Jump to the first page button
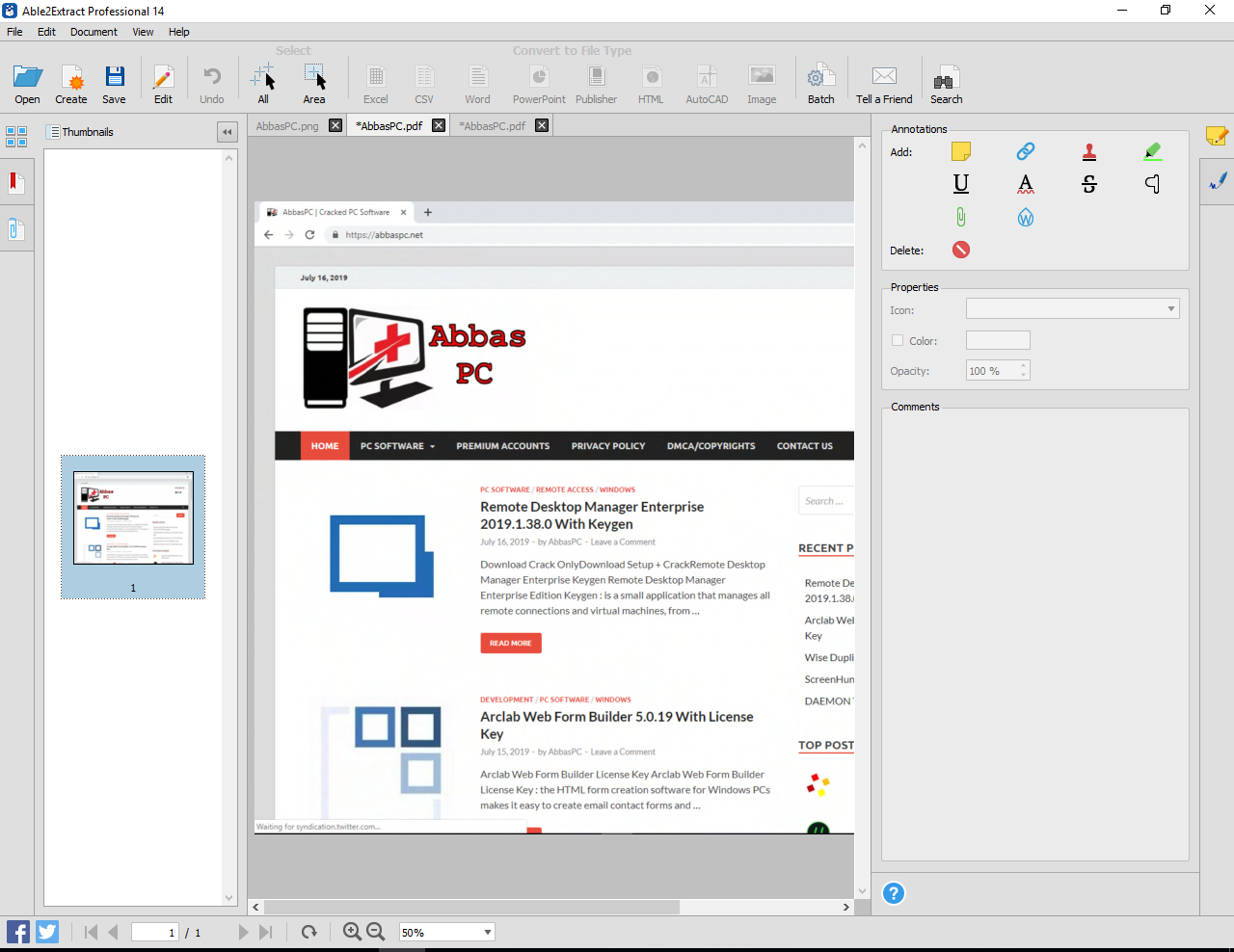This screenshot has width=1234, height=952. [91, 932]
